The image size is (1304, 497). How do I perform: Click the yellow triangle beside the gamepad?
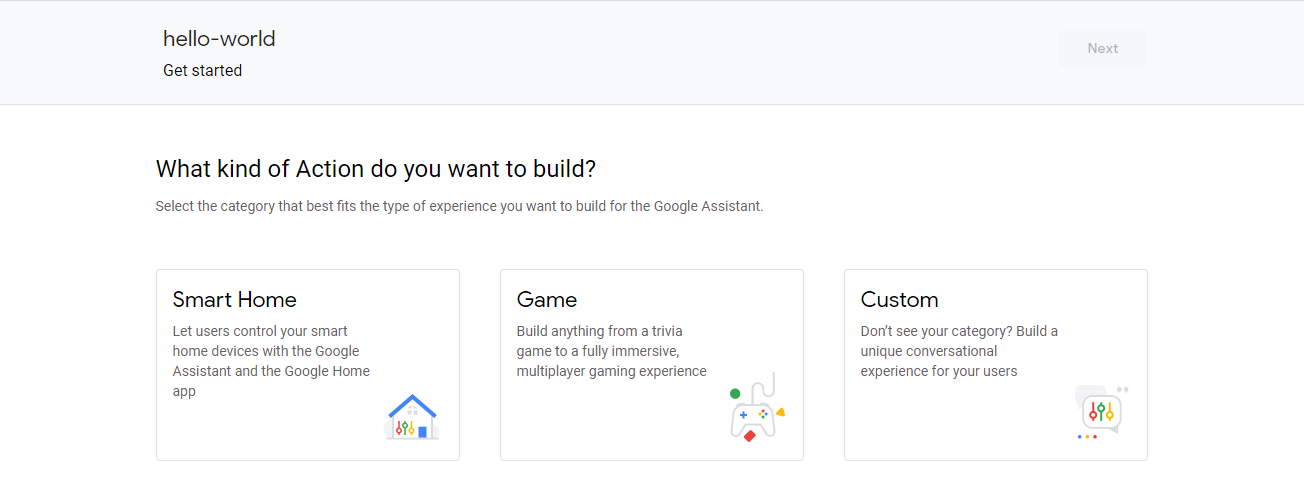(x=780, y=411)
